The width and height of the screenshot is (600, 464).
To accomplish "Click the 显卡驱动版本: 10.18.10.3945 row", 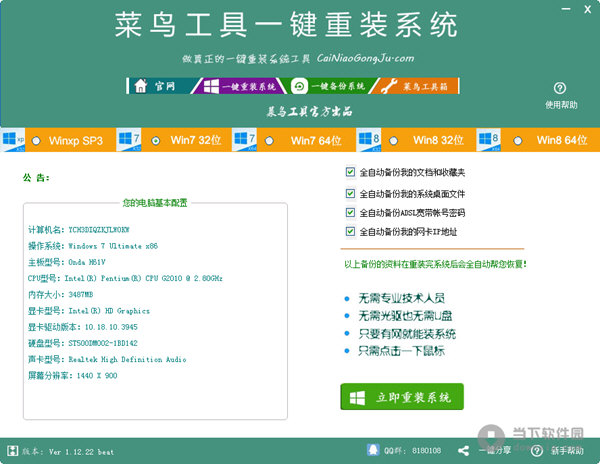I will click(x=83, y=327).
